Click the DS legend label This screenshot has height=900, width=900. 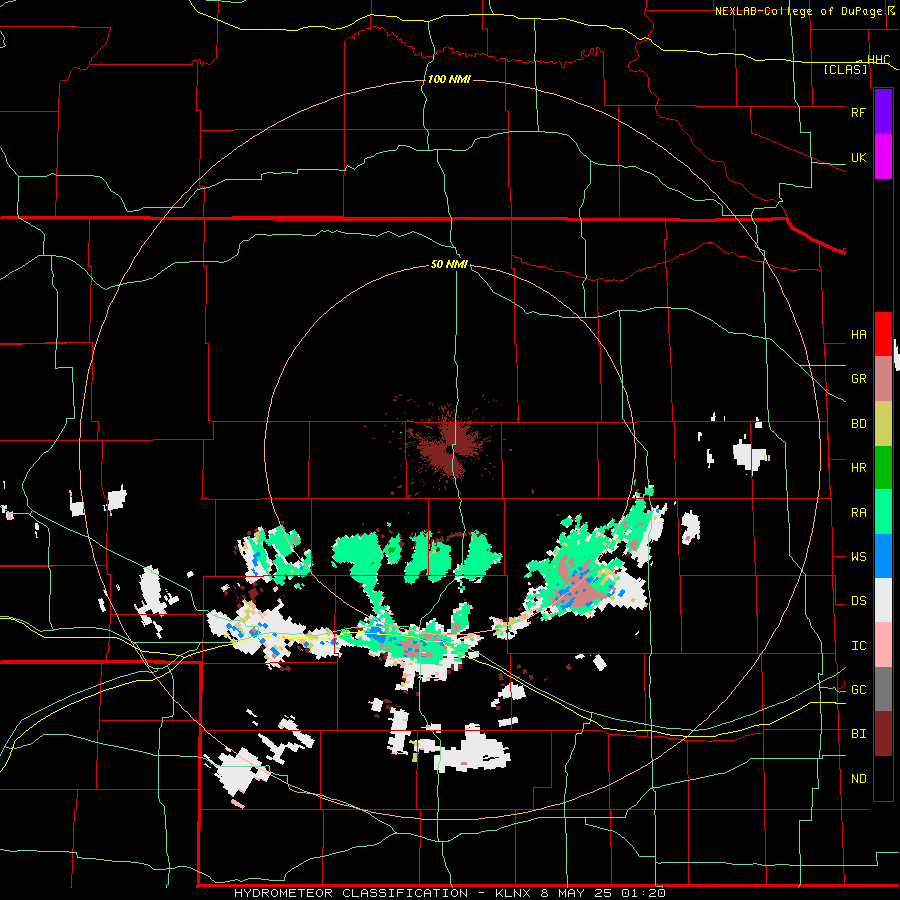(858, 601)
